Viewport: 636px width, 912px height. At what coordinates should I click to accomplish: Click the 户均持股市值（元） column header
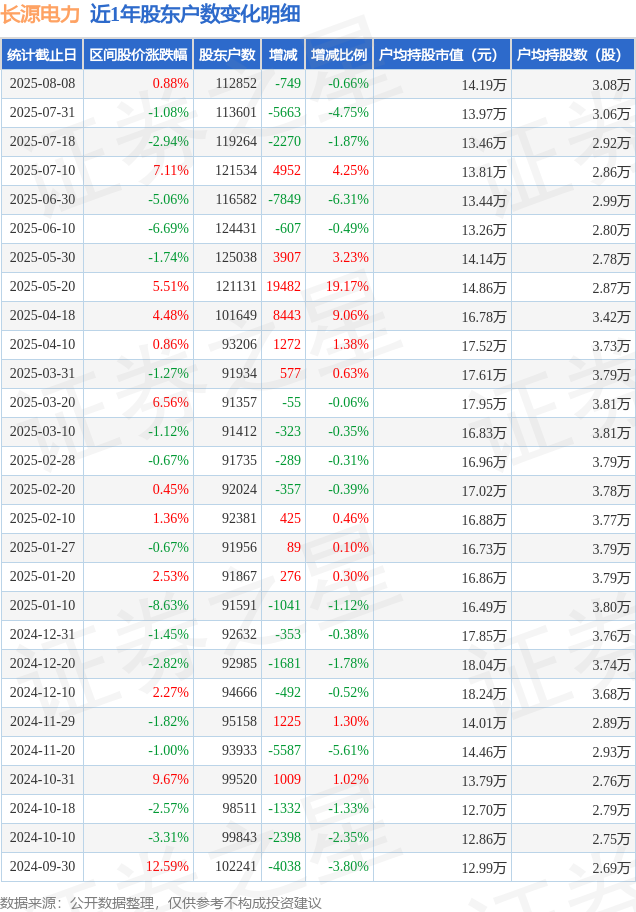[x=442, y=55]
